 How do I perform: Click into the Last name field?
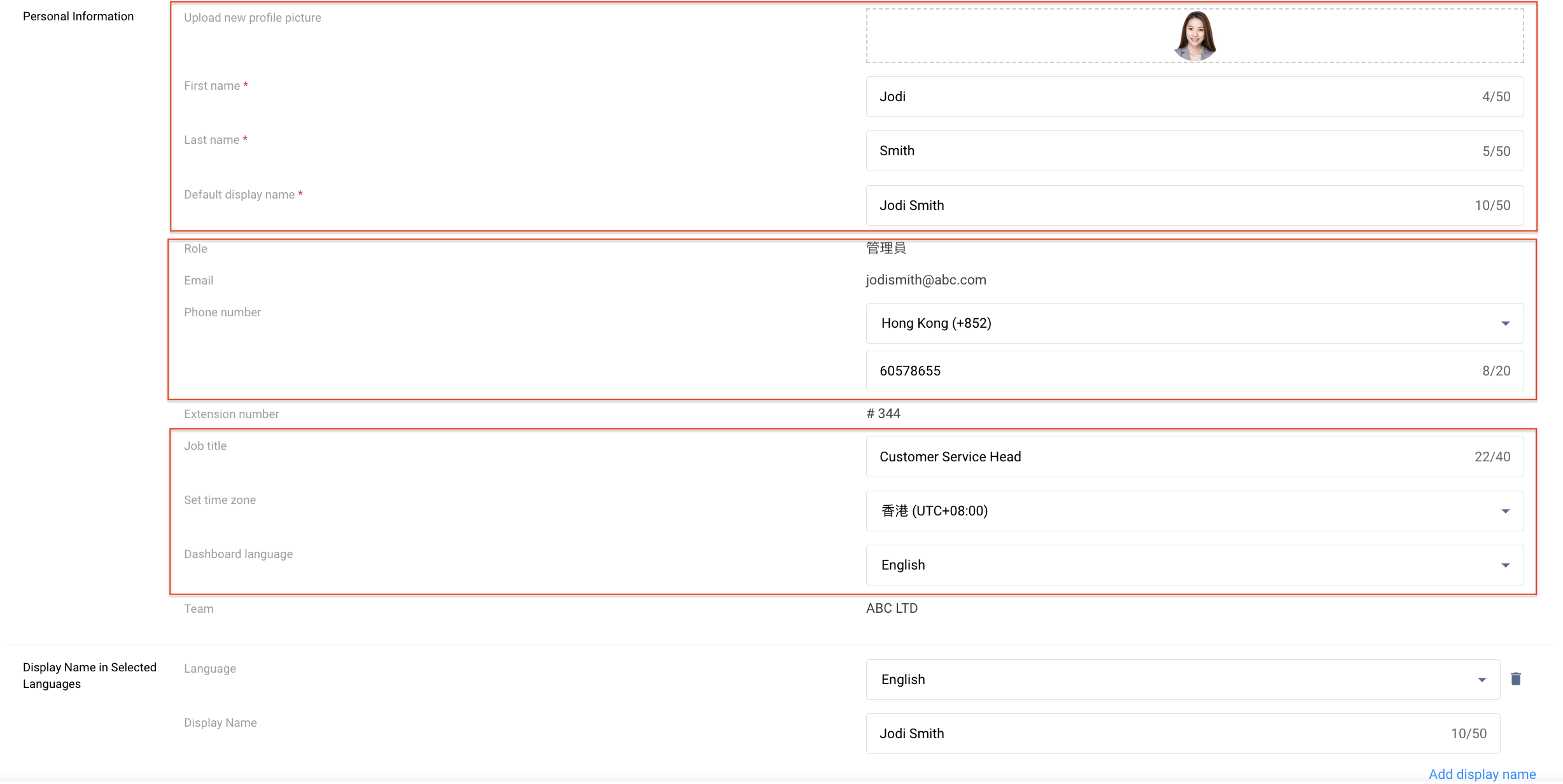point(1177,151)
